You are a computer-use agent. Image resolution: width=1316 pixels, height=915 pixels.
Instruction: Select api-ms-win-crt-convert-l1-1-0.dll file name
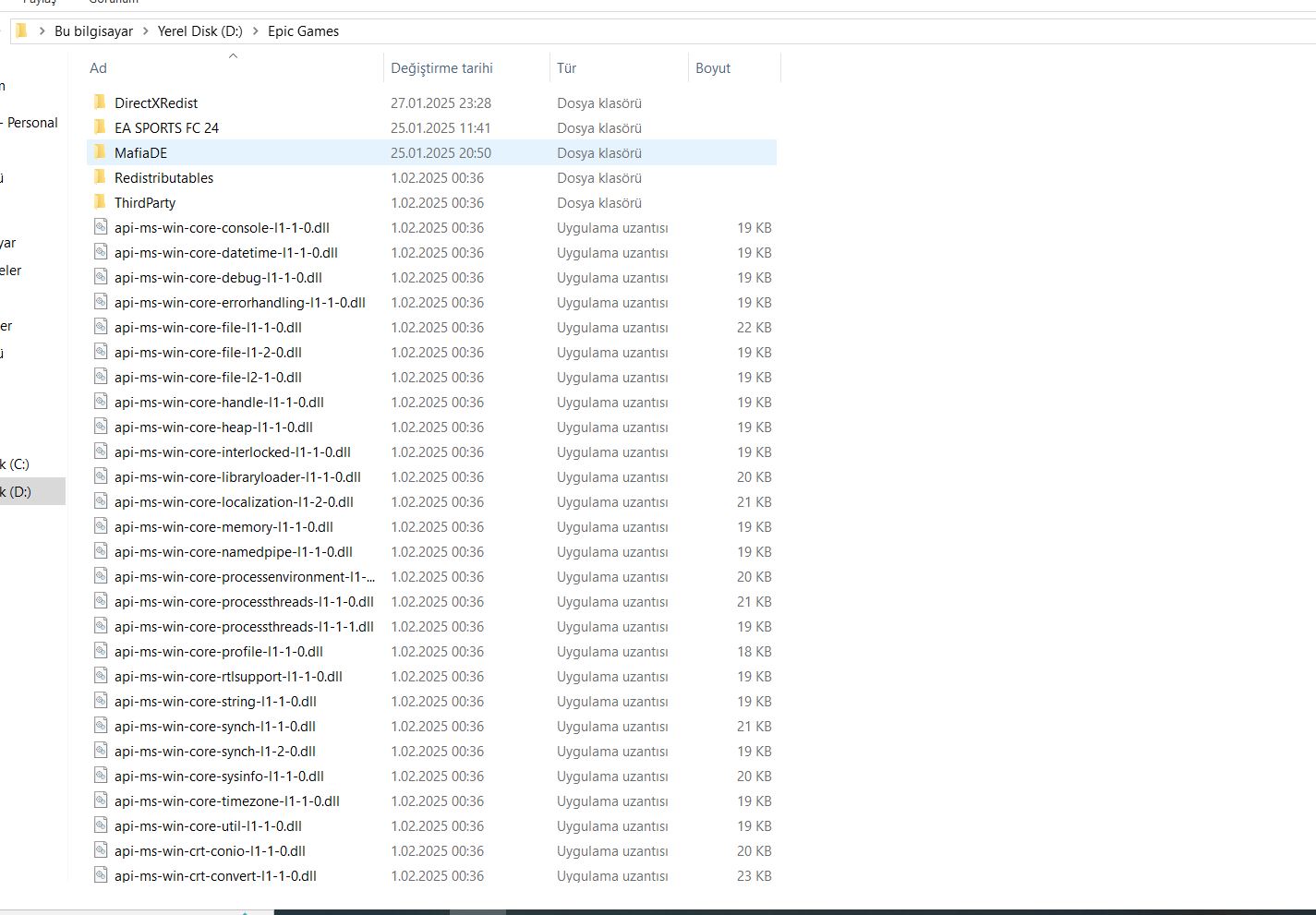(x=215, y=875)
